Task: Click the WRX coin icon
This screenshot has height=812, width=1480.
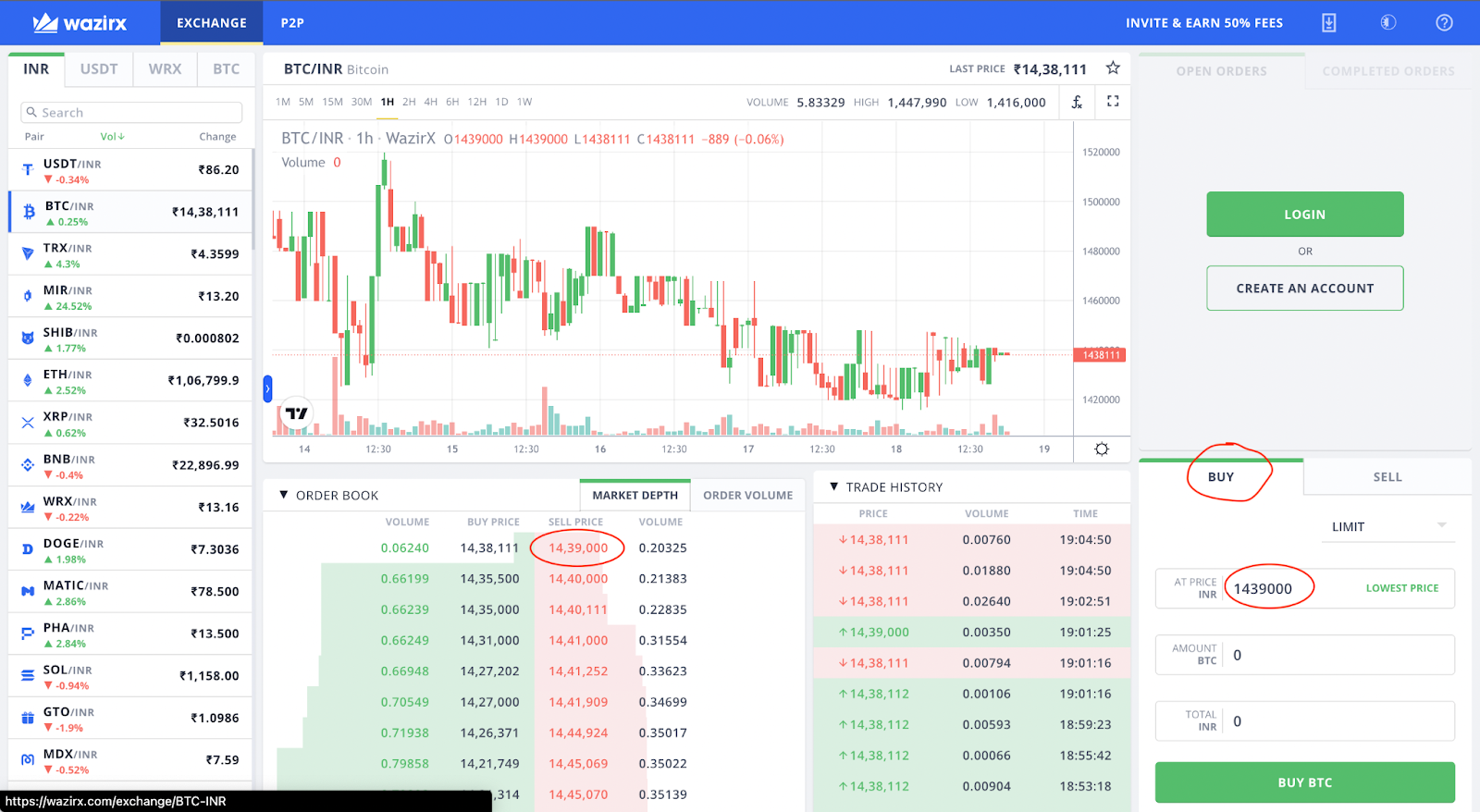Action: [28, 507]
